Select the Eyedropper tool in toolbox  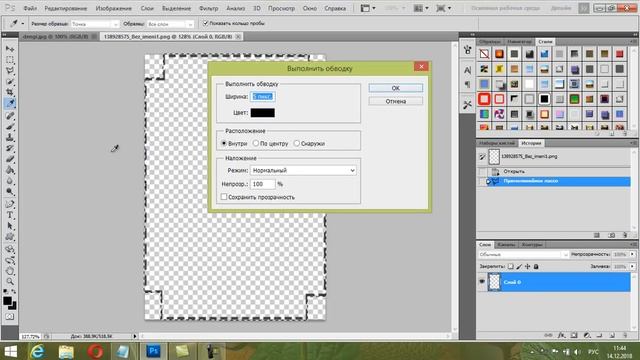[10, 103]
